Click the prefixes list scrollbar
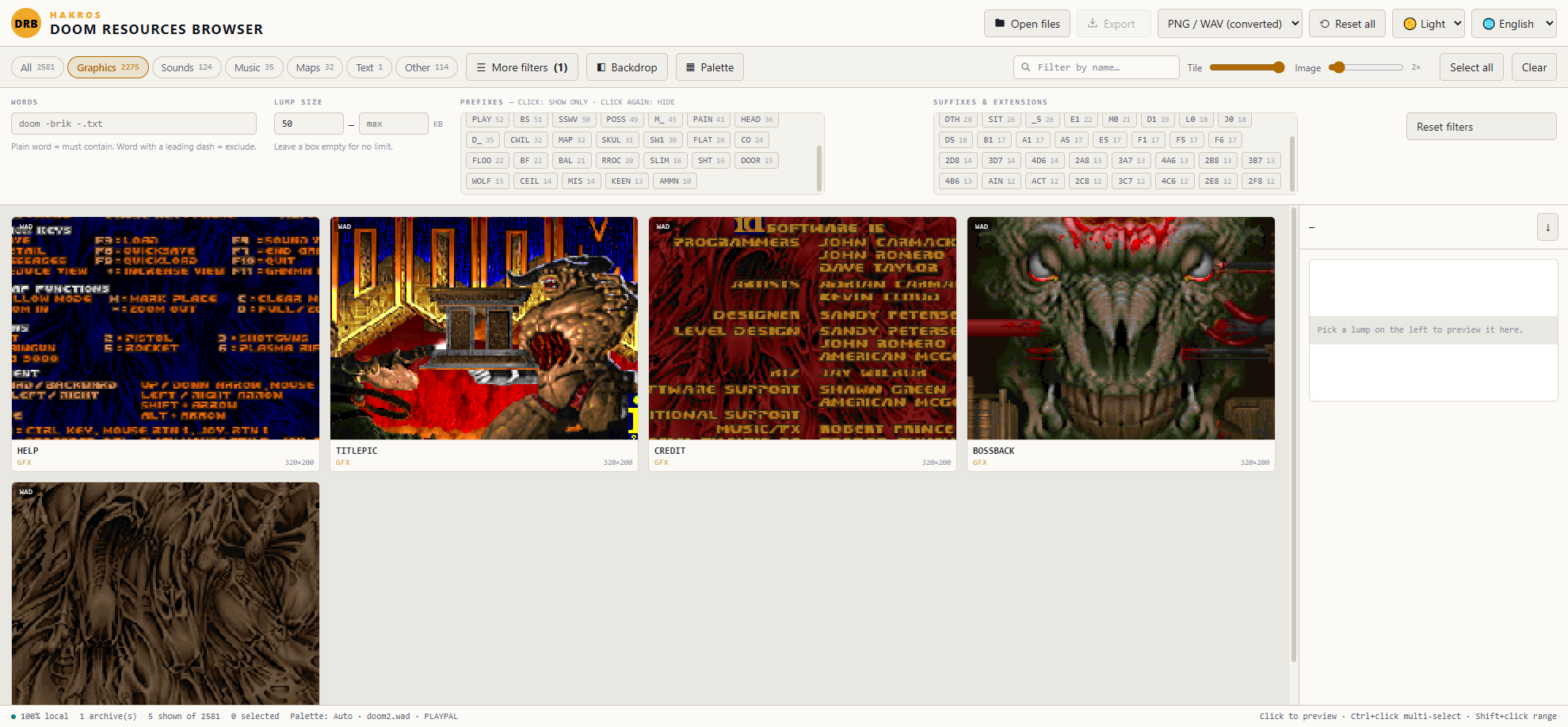The width and height of the screenshot is (1568, 727). (x=819, y=167)
